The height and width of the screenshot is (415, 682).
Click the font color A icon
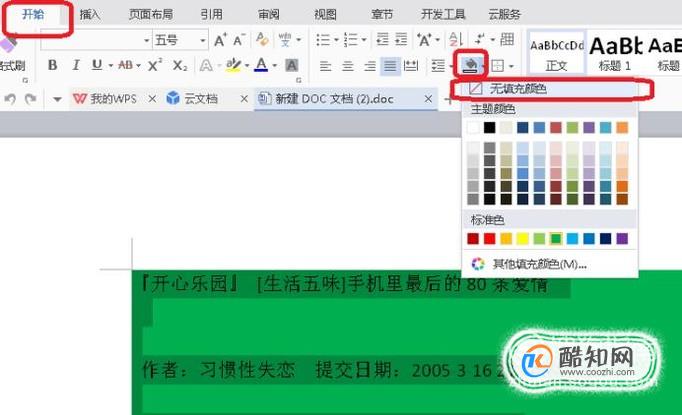click(x=261, y=65)
